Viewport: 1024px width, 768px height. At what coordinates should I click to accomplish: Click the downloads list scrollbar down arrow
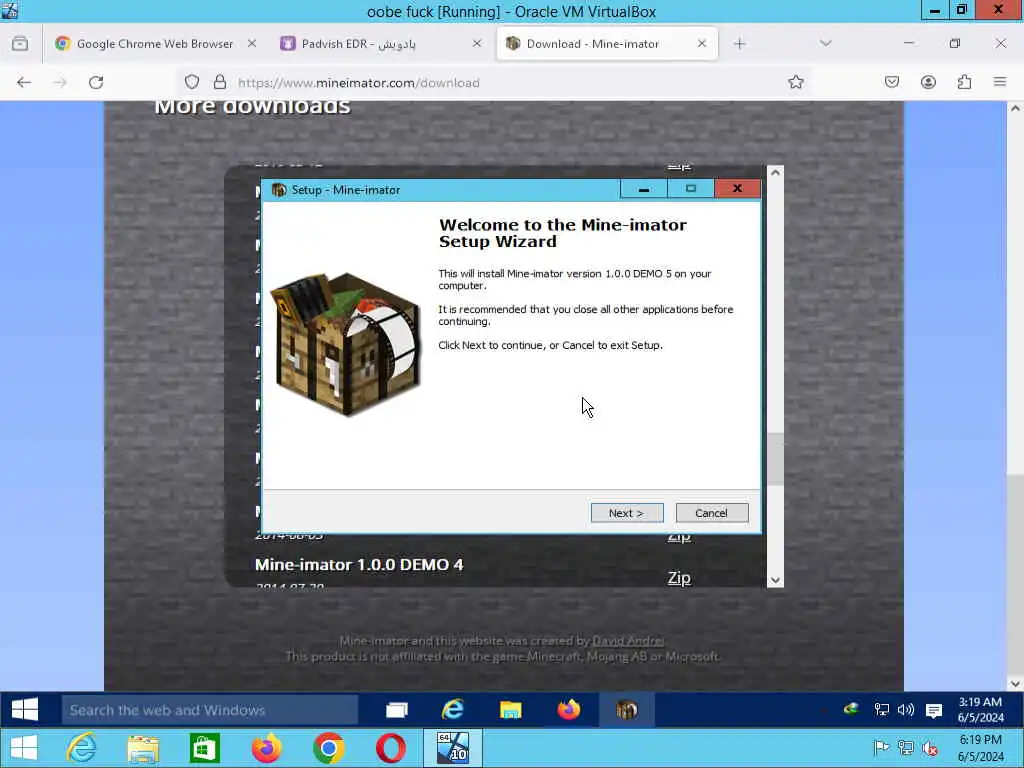point(775,580)
